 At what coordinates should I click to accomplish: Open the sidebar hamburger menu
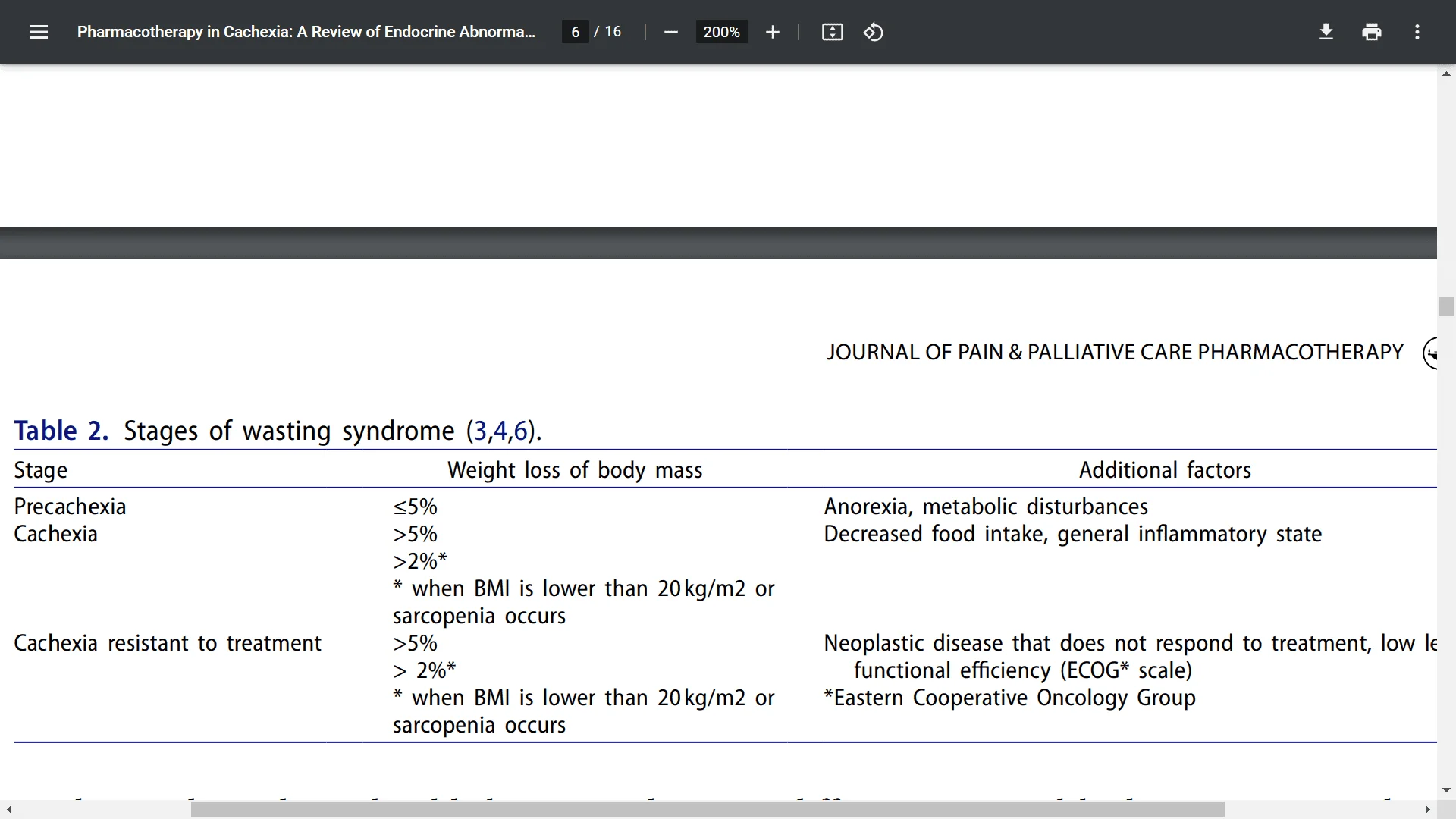click(x=39, y=32)
